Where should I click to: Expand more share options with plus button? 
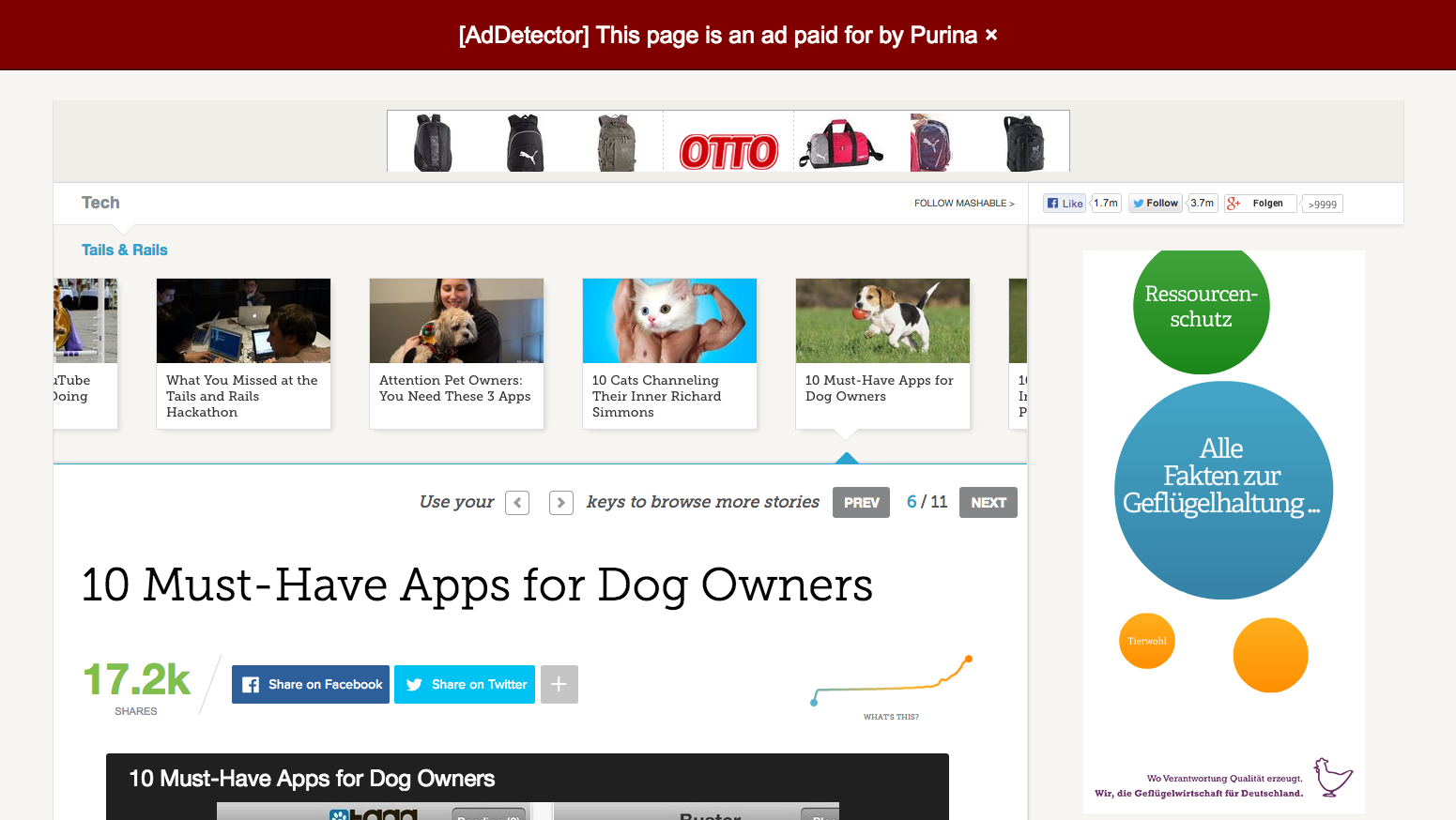[559, 684]
